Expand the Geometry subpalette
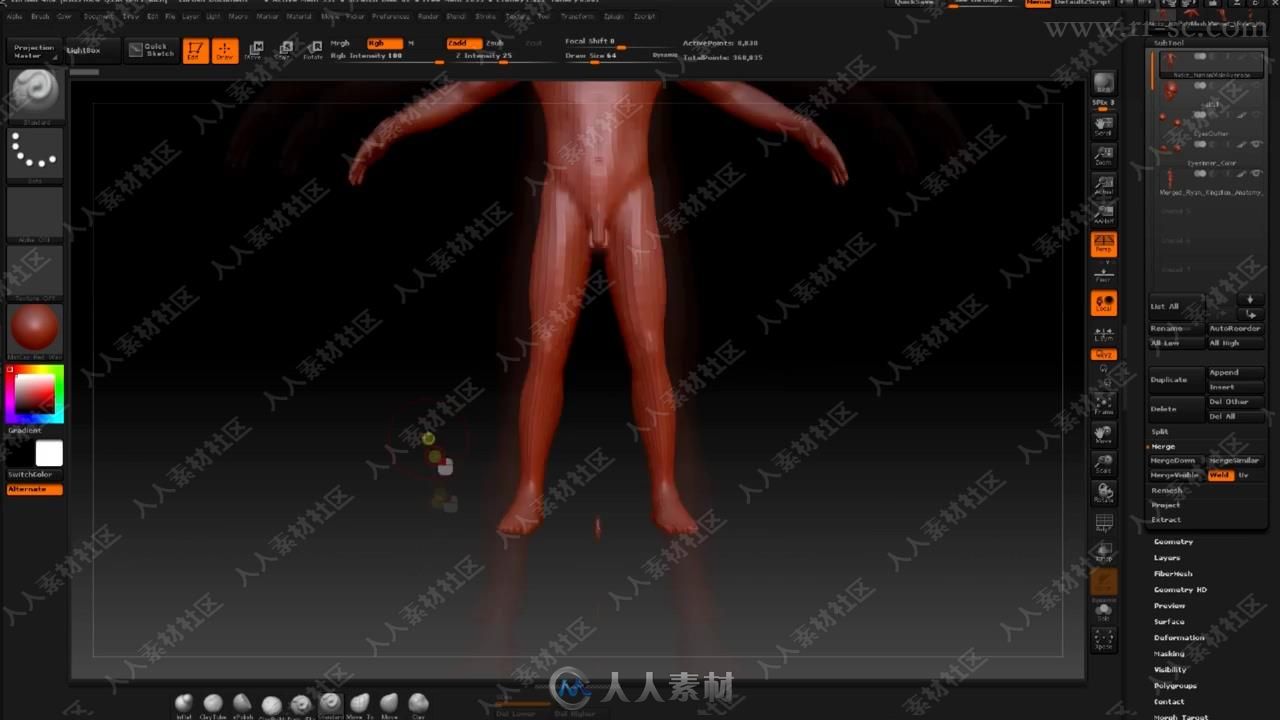1280x720 pixels. tap(1173, 541)
